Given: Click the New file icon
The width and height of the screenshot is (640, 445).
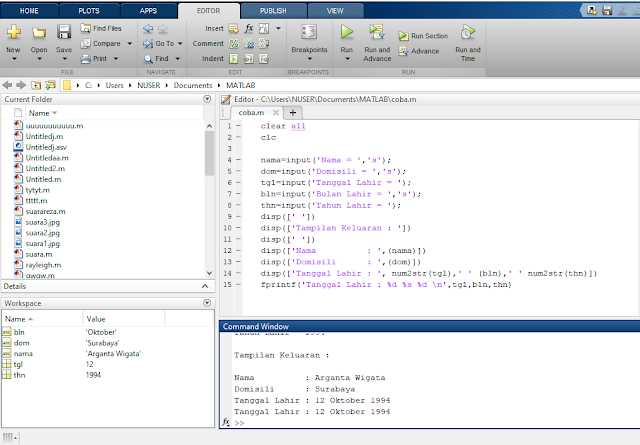Looking at the screenshot, I should coord(13,32).
